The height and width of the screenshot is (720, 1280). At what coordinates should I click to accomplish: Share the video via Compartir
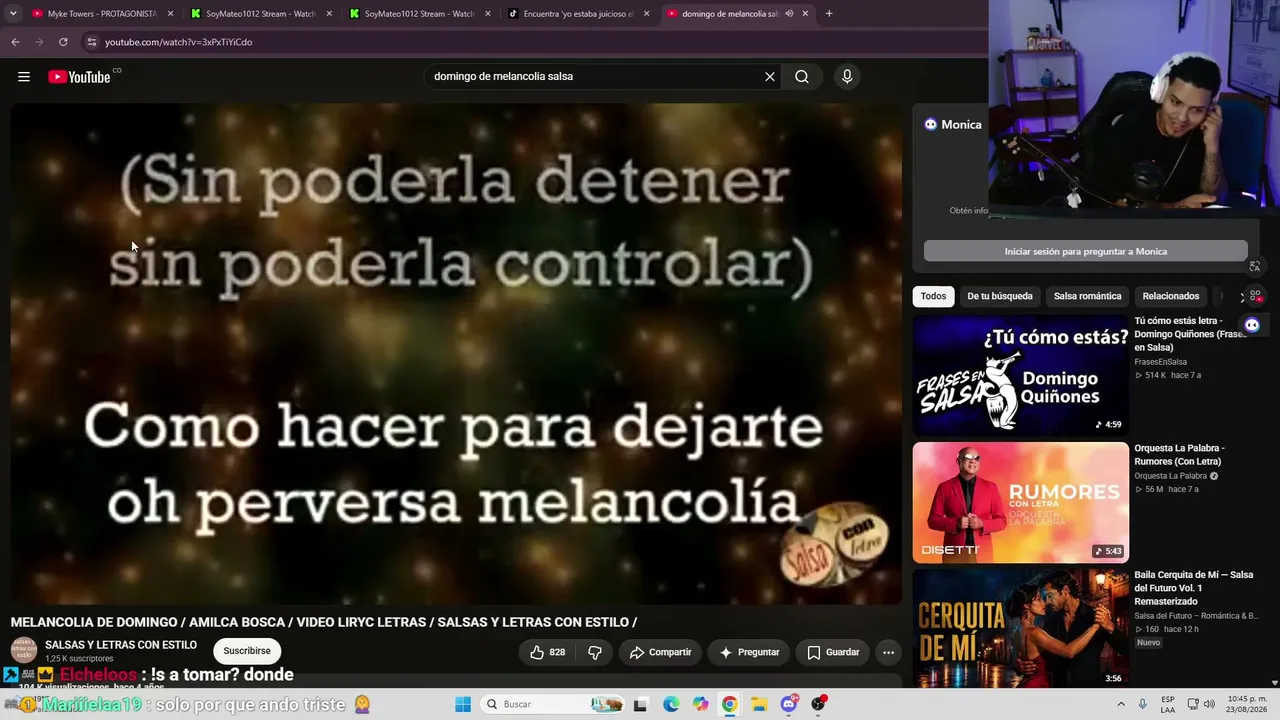pos(660,652)
